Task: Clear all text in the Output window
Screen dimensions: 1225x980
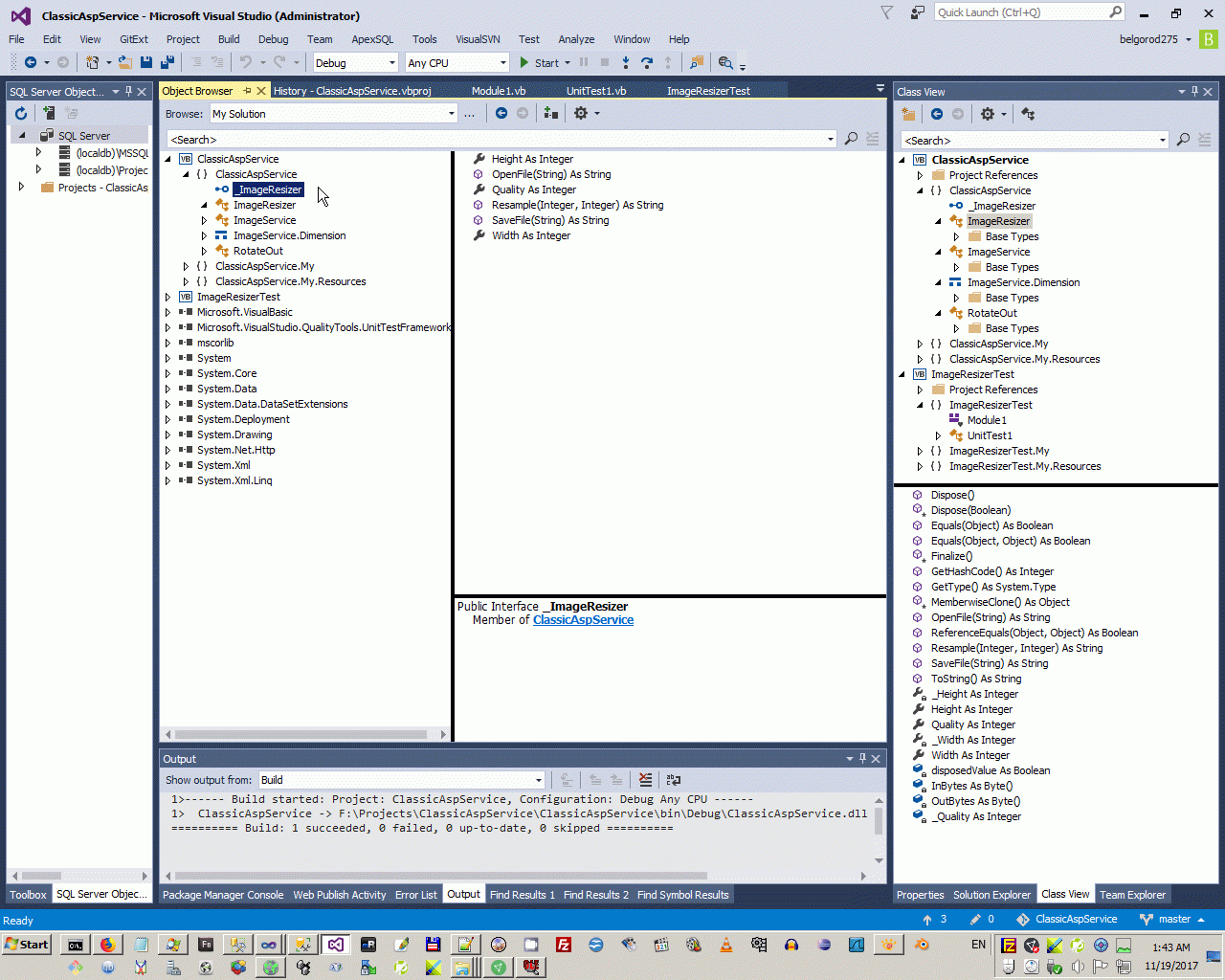Action: pos(646,780)
